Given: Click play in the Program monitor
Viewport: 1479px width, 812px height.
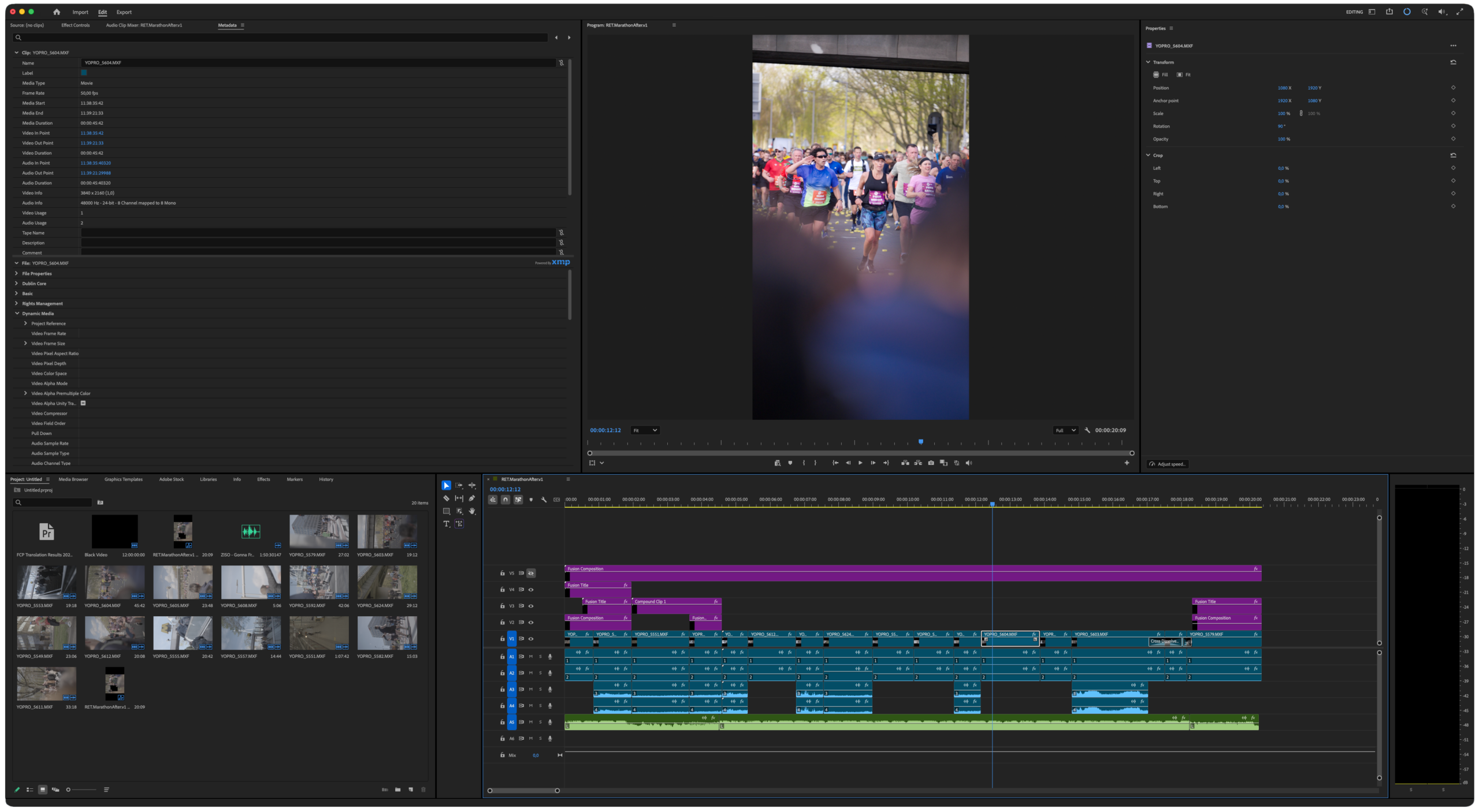Looking at the screenshot, I should [x=860, y=463].
